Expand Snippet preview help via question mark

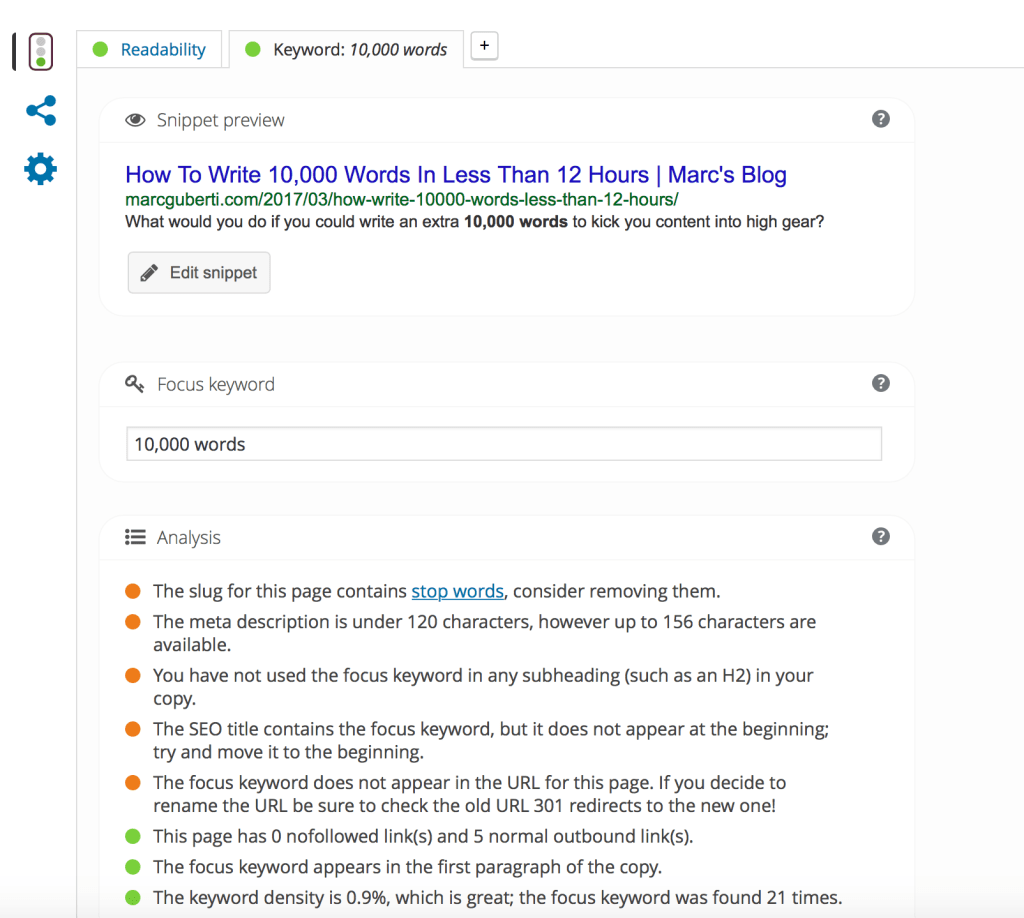(x=881, y=118)
